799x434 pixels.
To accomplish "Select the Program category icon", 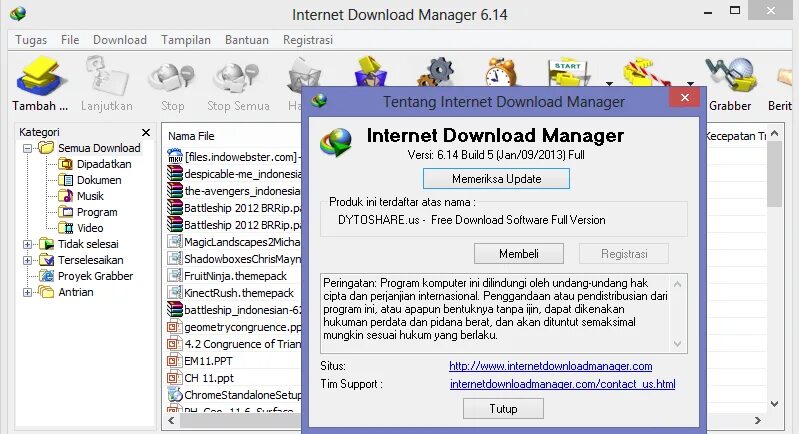I will 65,212.
